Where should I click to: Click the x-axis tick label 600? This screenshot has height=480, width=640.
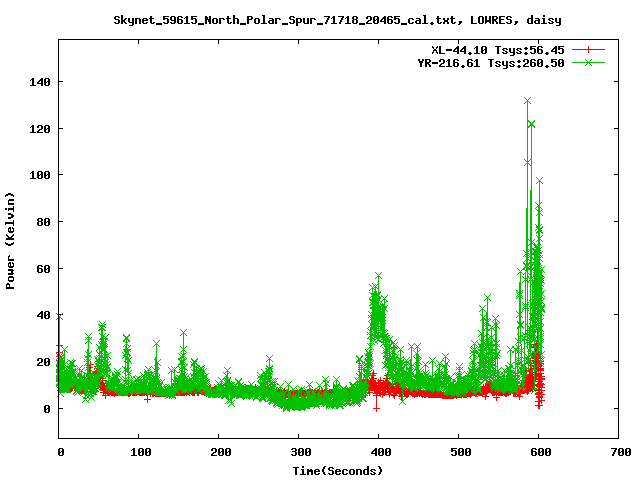point(540,452)
